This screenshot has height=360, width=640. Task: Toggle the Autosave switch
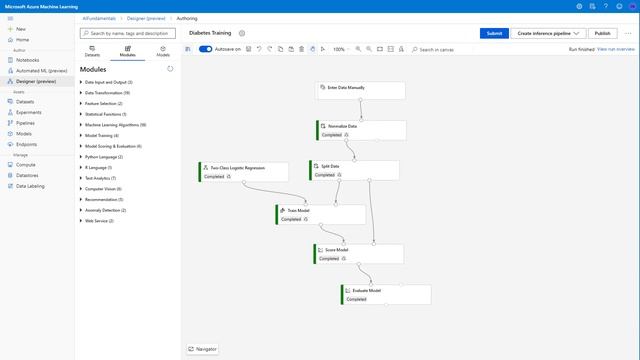(x=205, y=49)
